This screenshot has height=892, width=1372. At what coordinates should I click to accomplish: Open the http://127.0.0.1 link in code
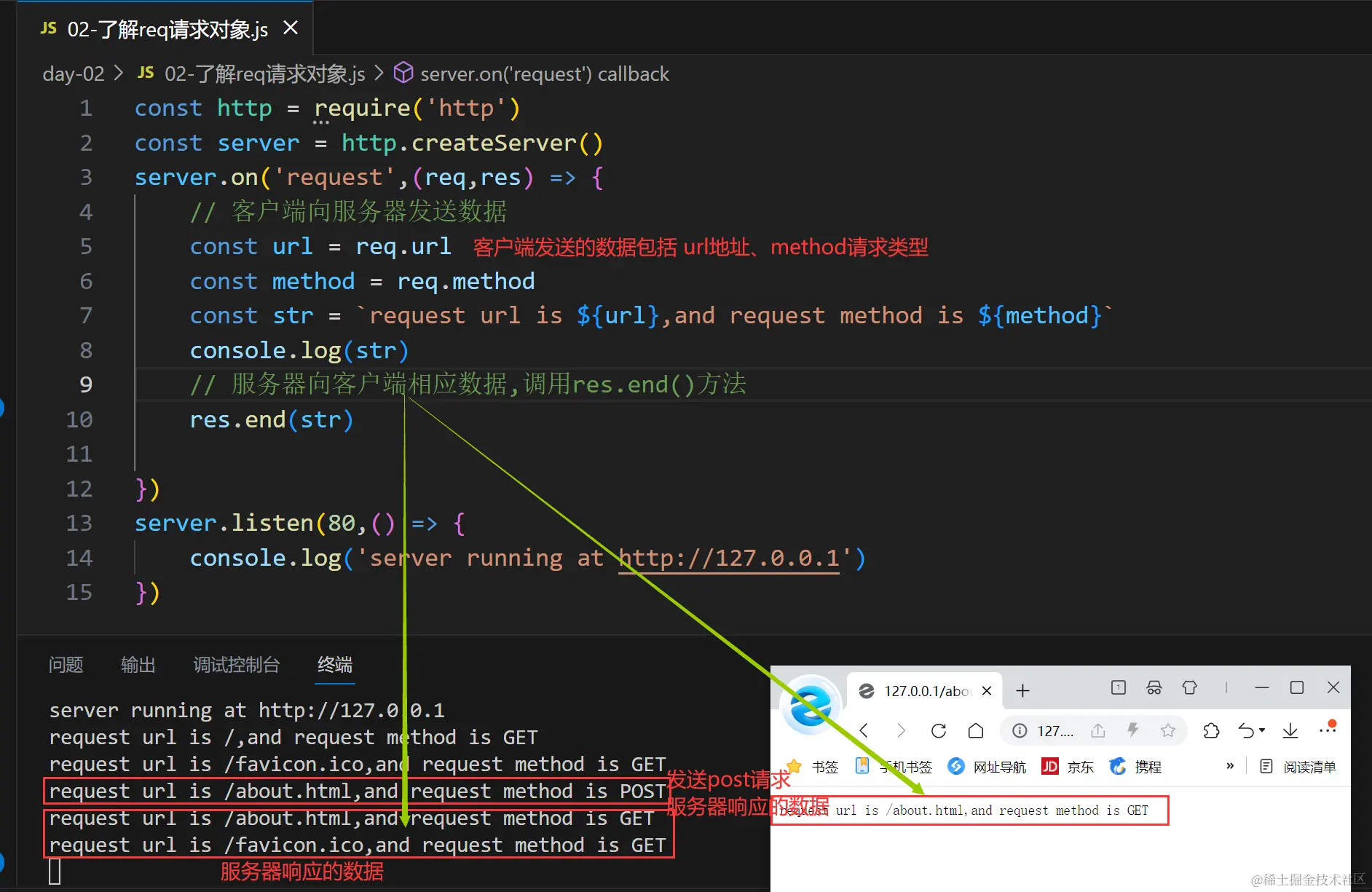coord(729,558)
